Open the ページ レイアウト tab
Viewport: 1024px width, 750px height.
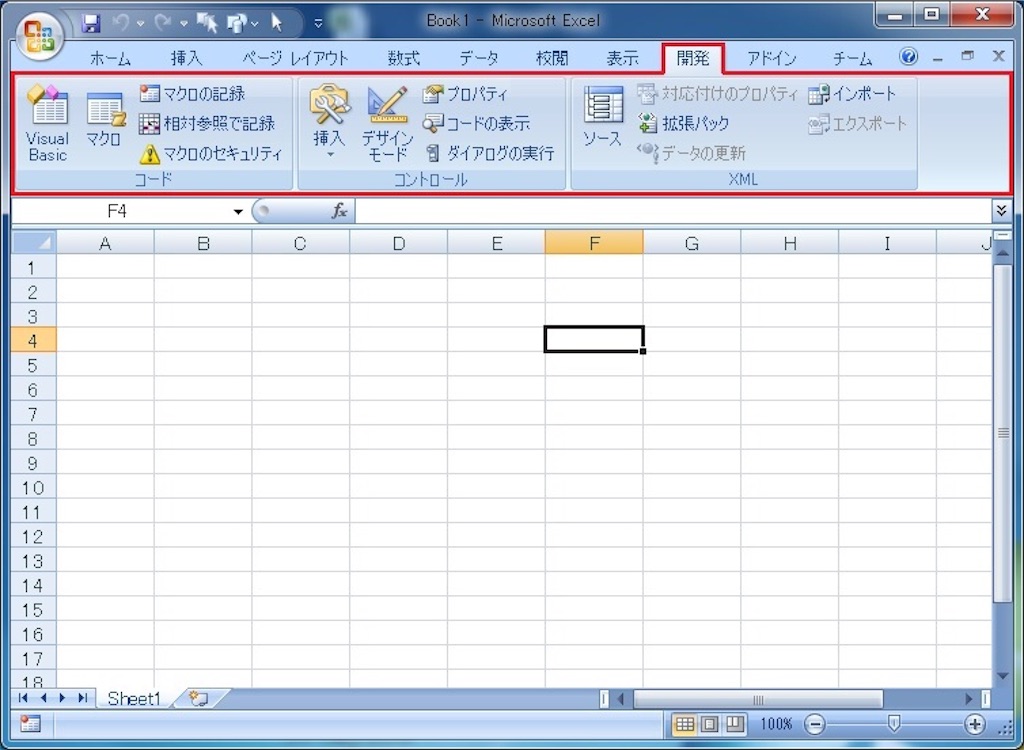pos(295,59)
